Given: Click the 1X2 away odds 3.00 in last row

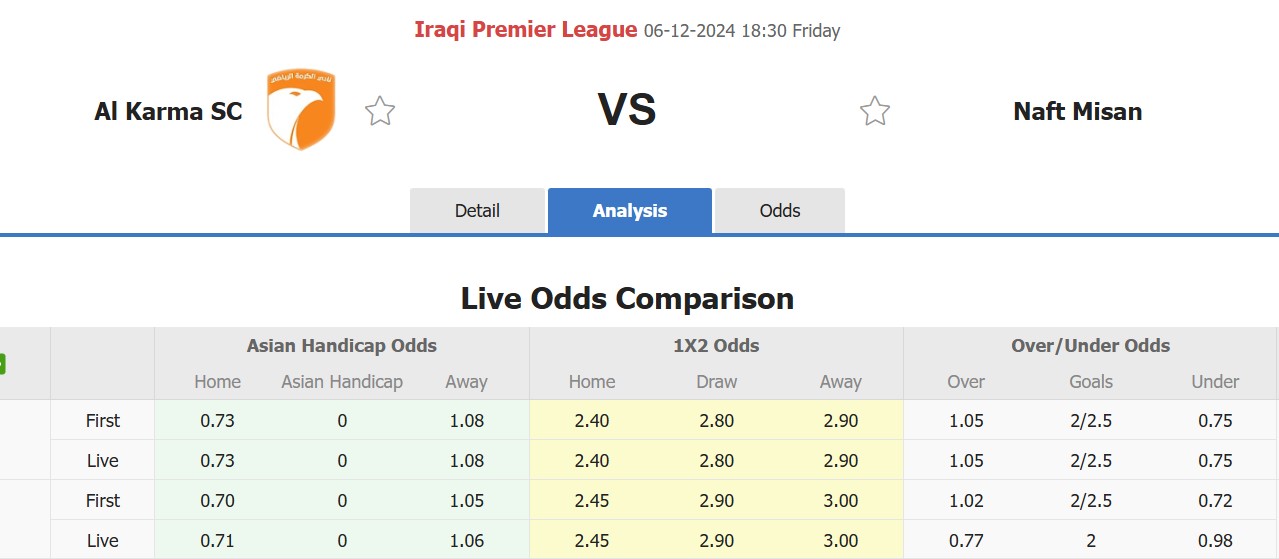Looking at the screenshot, I should [x=840, y=541].
